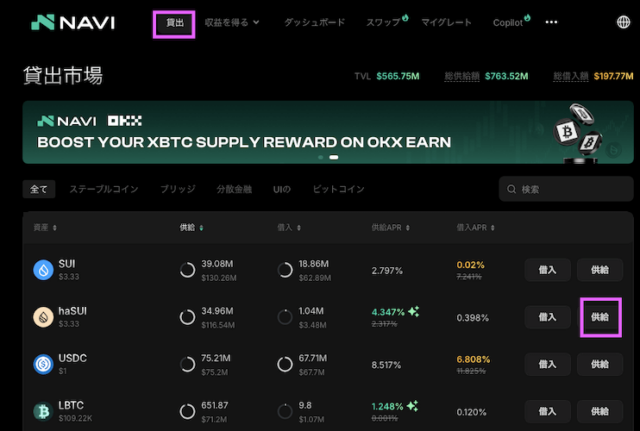Expand the 収益を得る dropdown menu
640x431 pixels.
pyautogui.click(x=232, y=22)
